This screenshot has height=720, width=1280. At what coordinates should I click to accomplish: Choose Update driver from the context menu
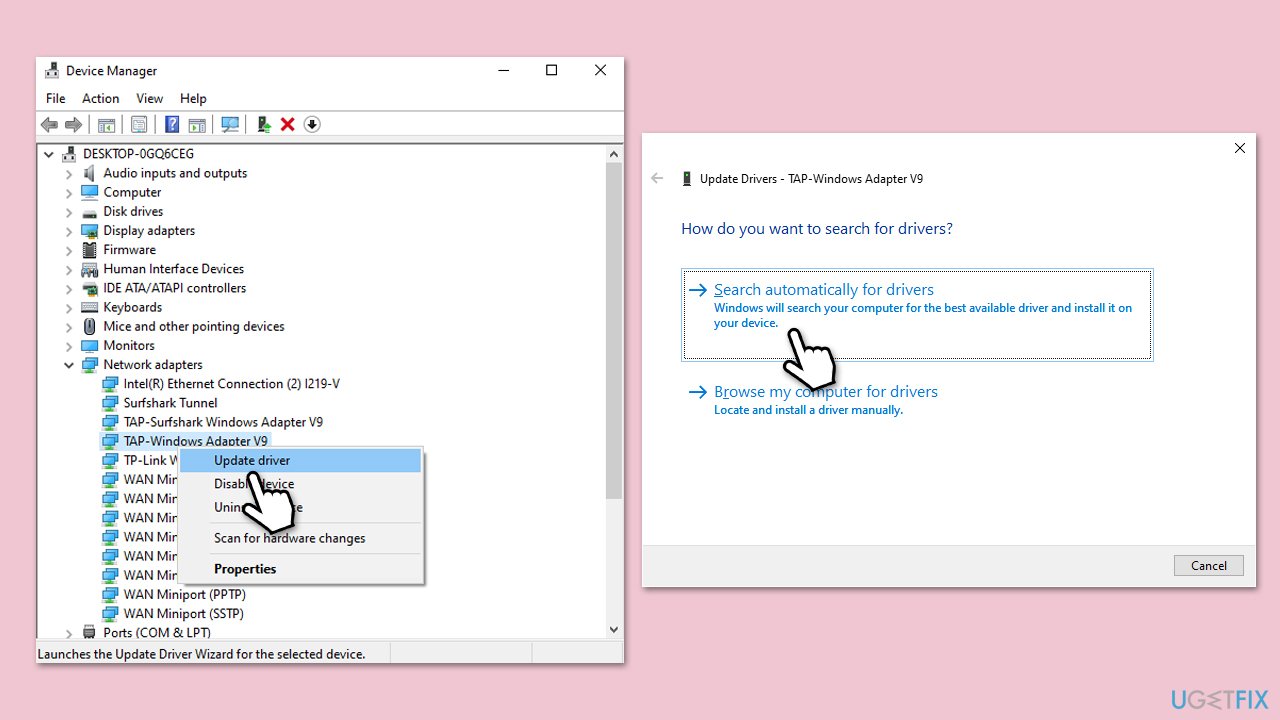[x=300, y=460]
